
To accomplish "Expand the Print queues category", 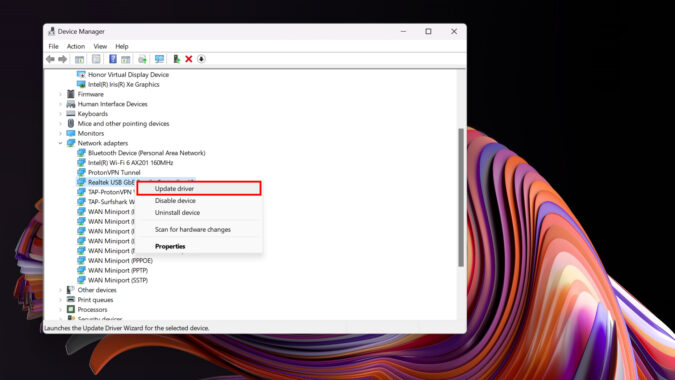I will pyautogui.click(x=60, y=300).
